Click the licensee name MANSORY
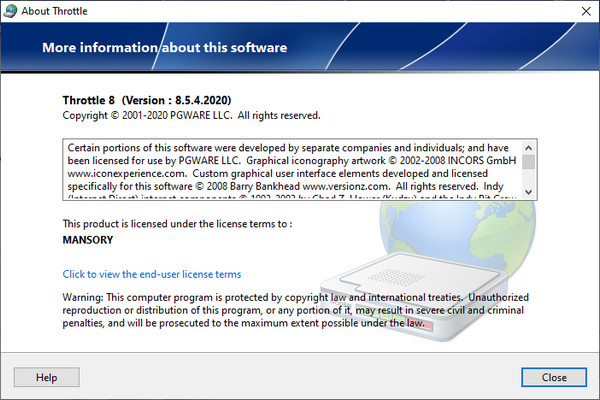This screenshot has width=600, height=400. (89, 240)
